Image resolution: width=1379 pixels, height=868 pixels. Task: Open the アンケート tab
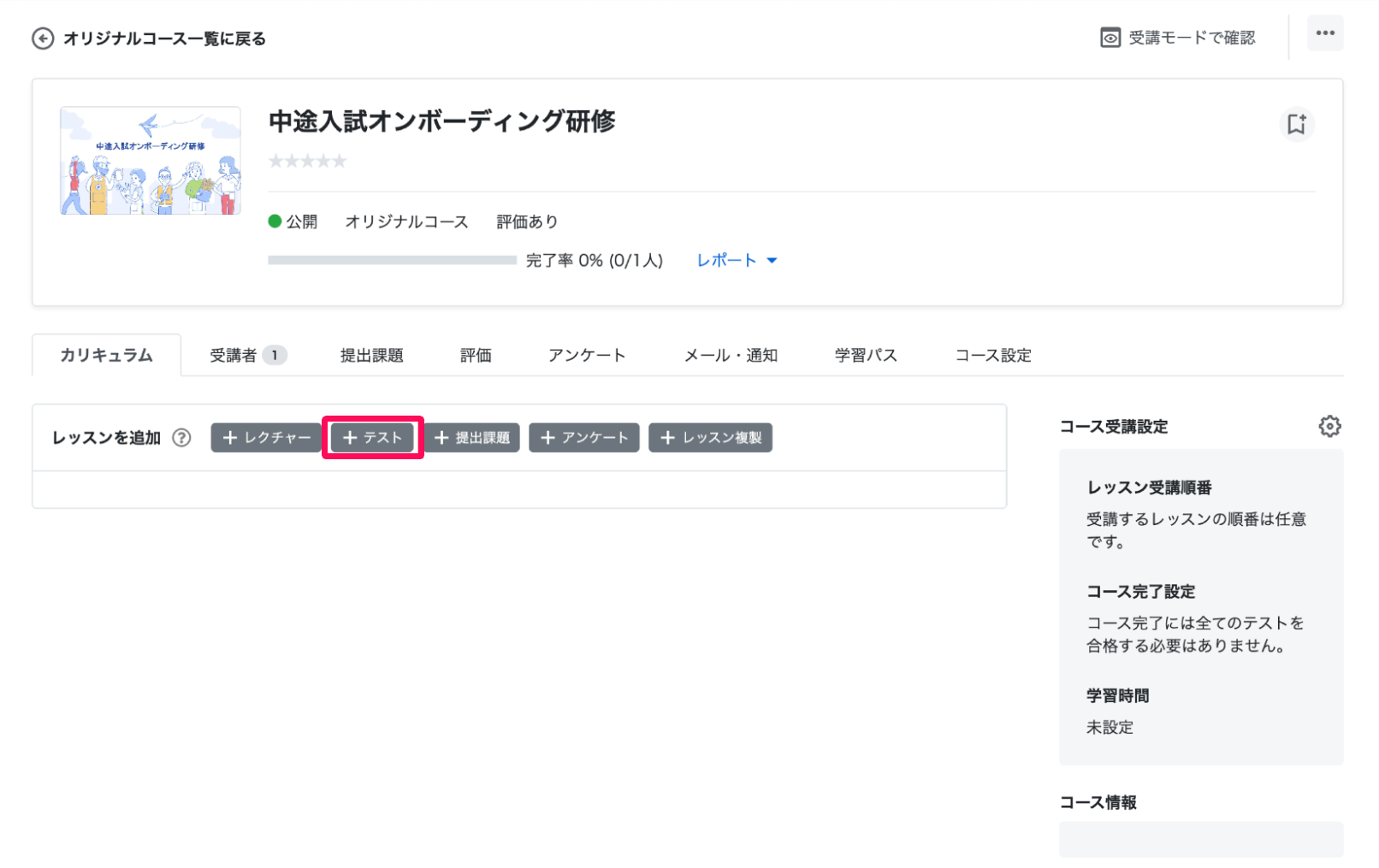(587, 355)
